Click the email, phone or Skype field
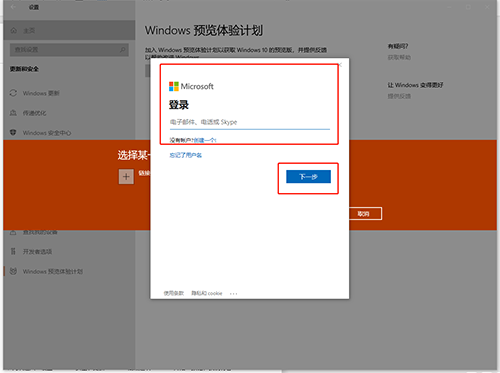The height and width of the screenshot is (373, 500). point(250,122)
